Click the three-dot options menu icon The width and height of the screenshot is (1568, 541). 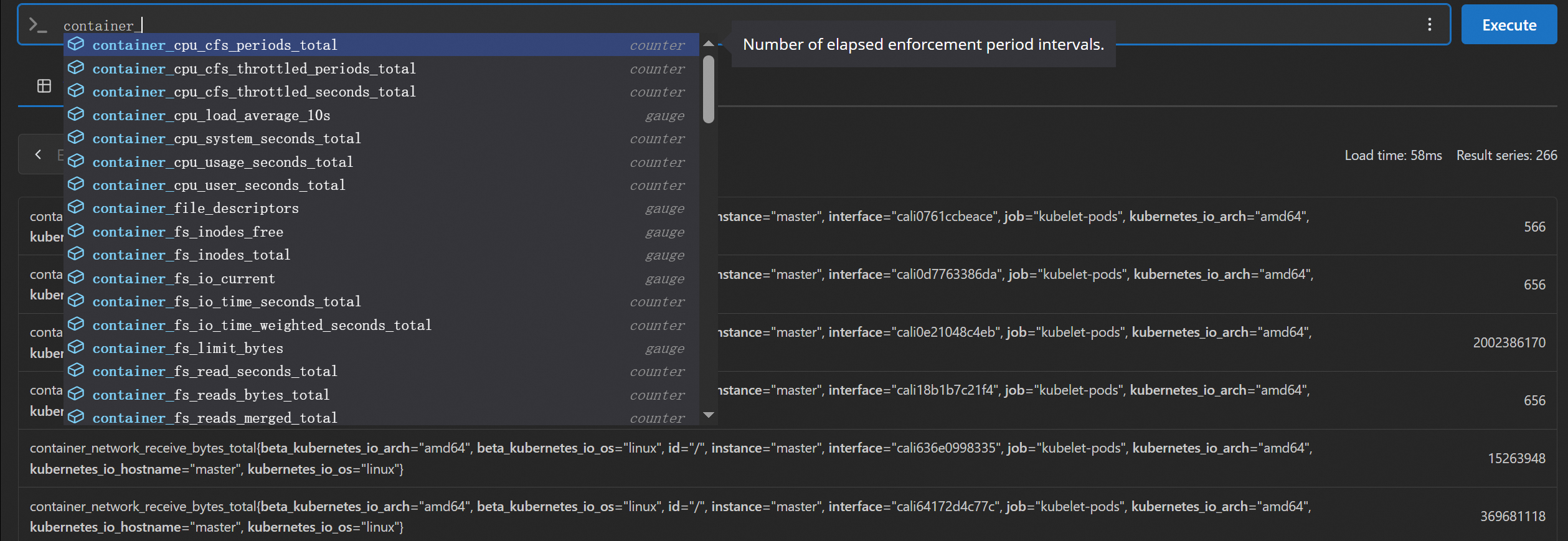click(1429, 25)
